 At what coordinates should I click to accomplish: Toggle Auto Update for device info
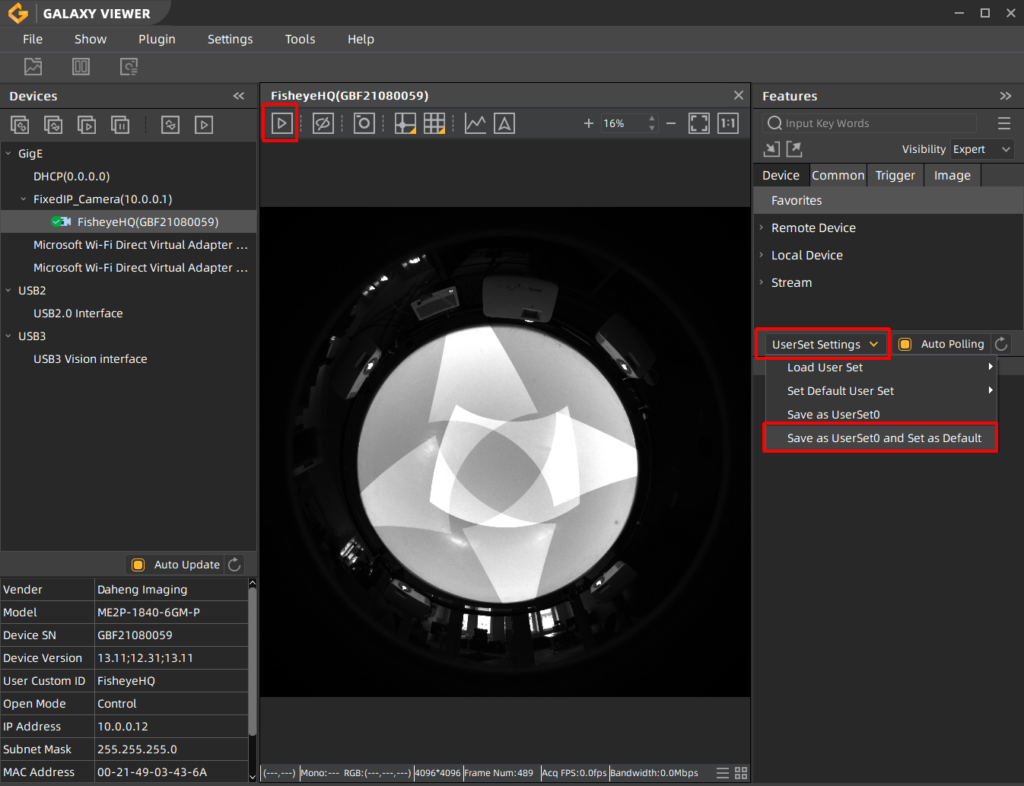tap(136, 564)
